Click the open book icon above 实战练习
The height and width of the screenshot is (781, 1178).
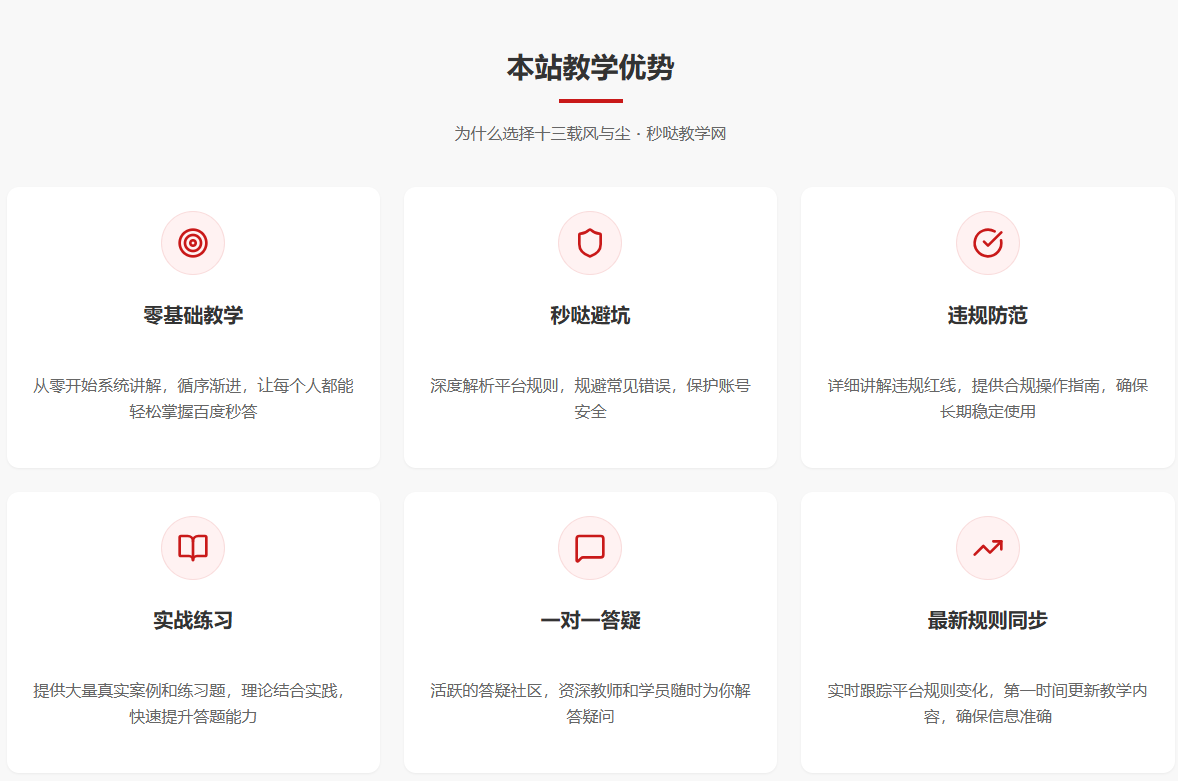[193, 548]
